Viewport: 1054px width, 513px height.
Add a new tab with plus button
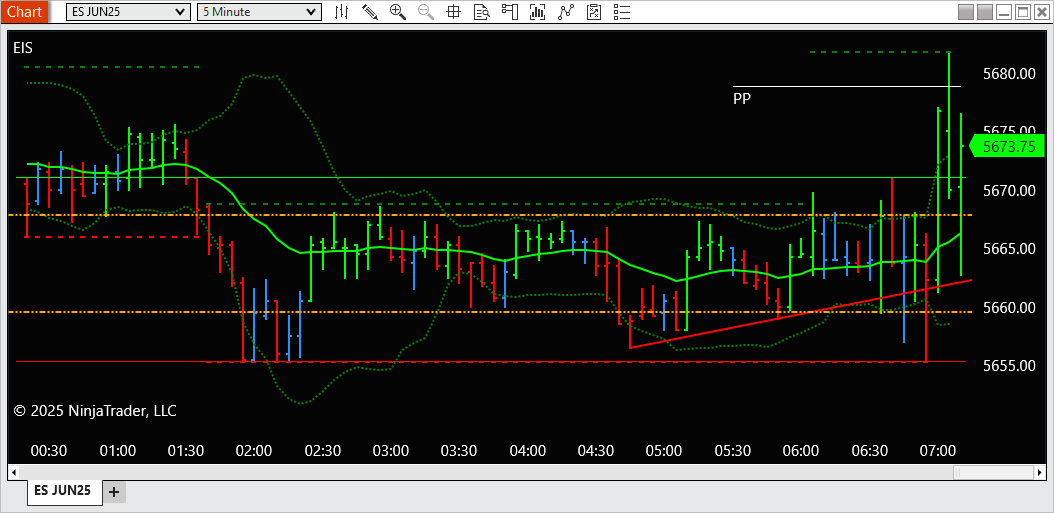coord(114,492)
